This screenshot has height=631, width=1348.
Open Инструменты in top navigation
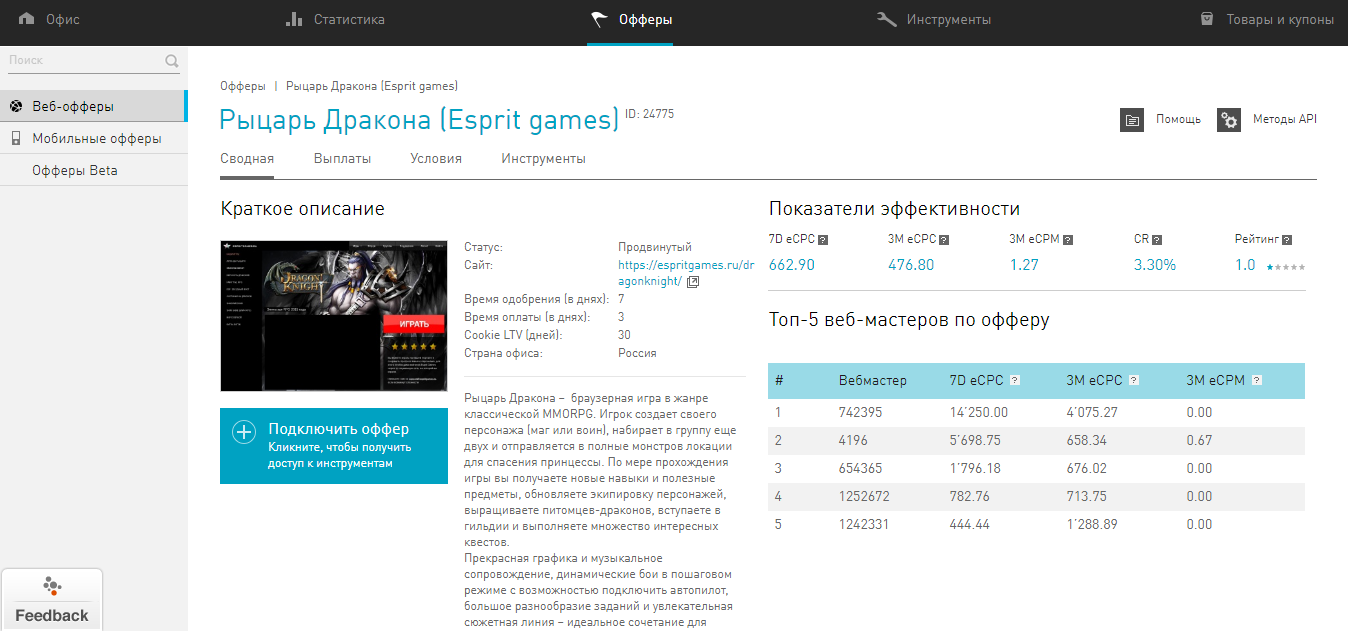934,20
